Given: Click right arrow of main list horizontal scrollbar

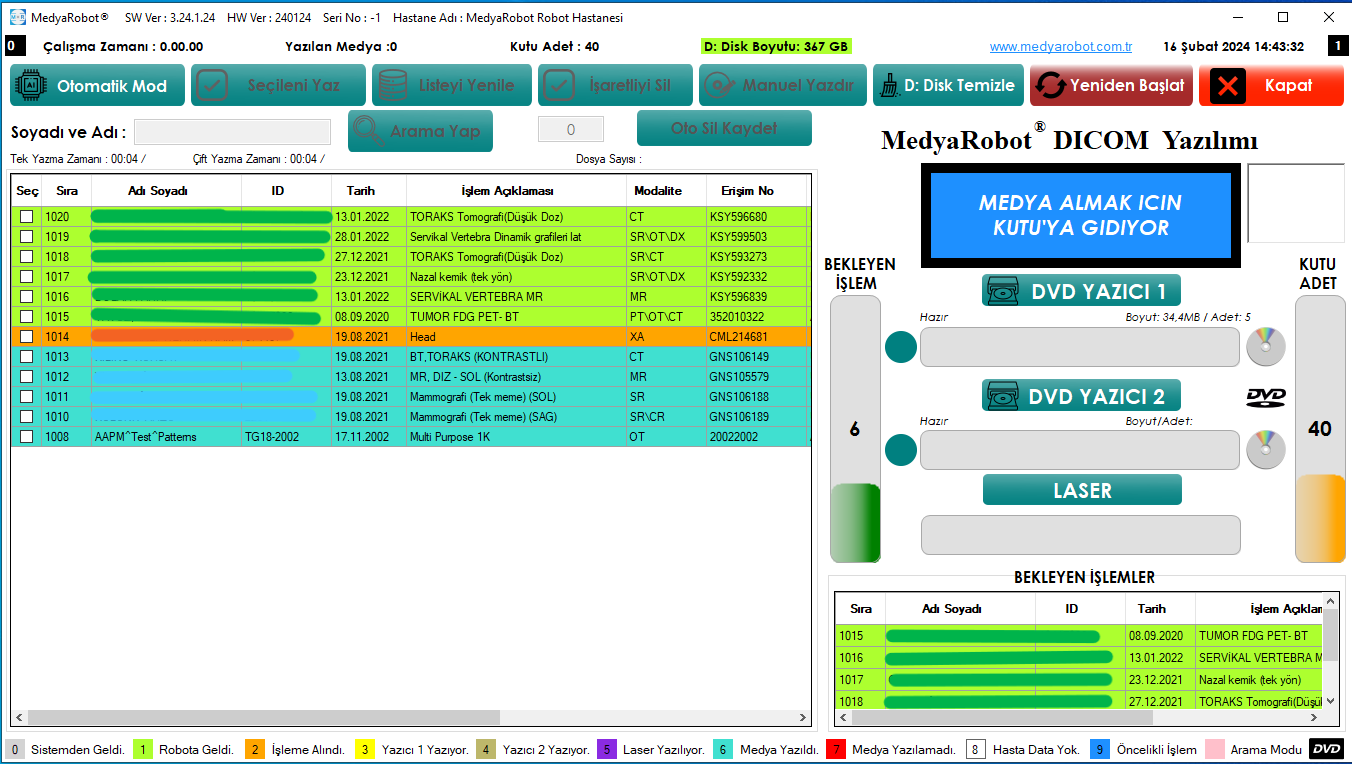Looking at the screenshot, I should (x=802, y=717).
